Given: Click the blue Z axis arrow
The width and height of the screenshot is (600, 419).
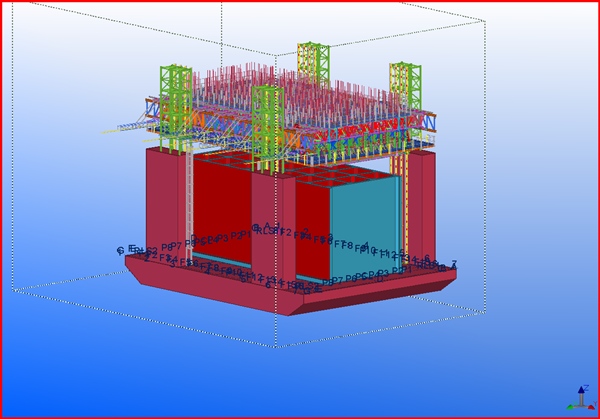Looking at the screenshot, I should [x=582, y=393].
